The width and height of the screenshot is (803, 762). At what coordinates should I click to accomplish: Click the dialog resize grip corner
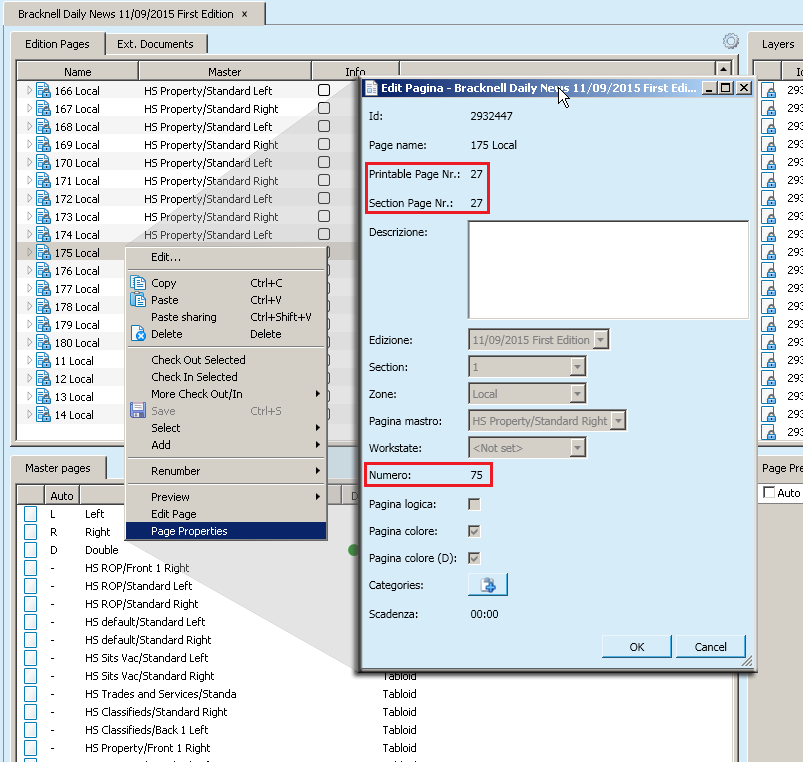(x=747, y=661)
